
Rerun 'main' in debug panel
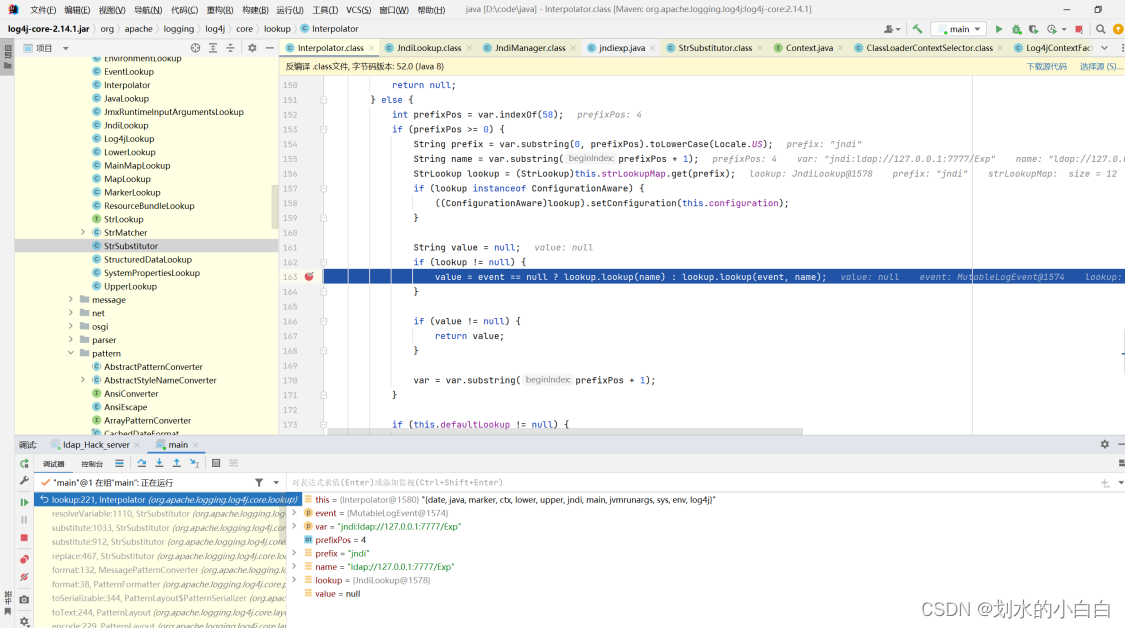click(24, 464)
